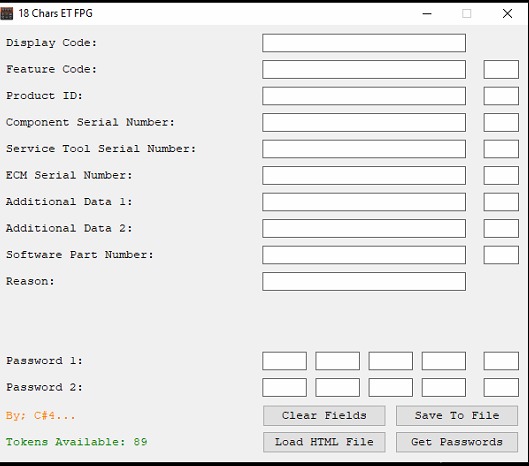Click small box beside ECM Serial Number
529x466 pixels.
pyautogui.click(x=501, y=175)
